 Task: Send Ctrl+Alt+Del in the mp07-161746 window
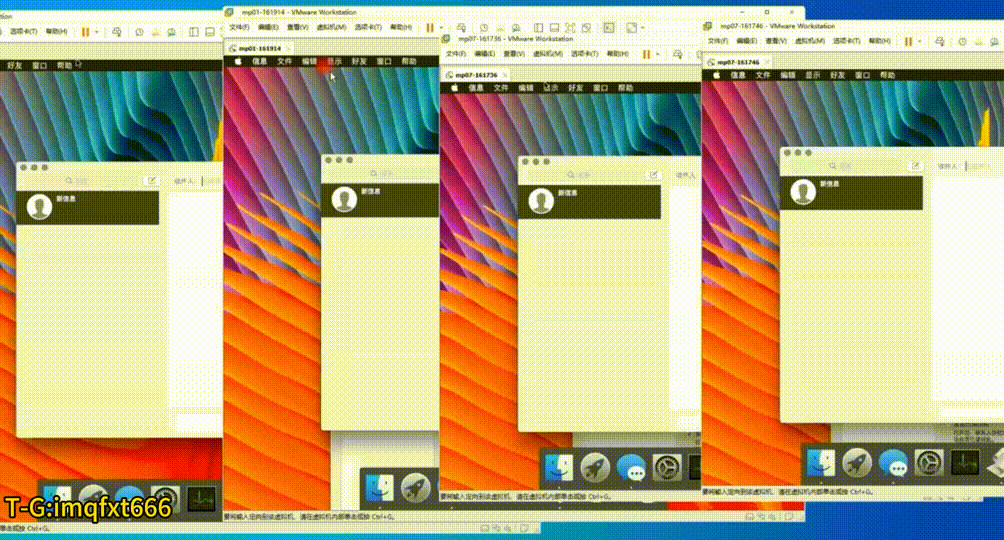pos(939,41)
